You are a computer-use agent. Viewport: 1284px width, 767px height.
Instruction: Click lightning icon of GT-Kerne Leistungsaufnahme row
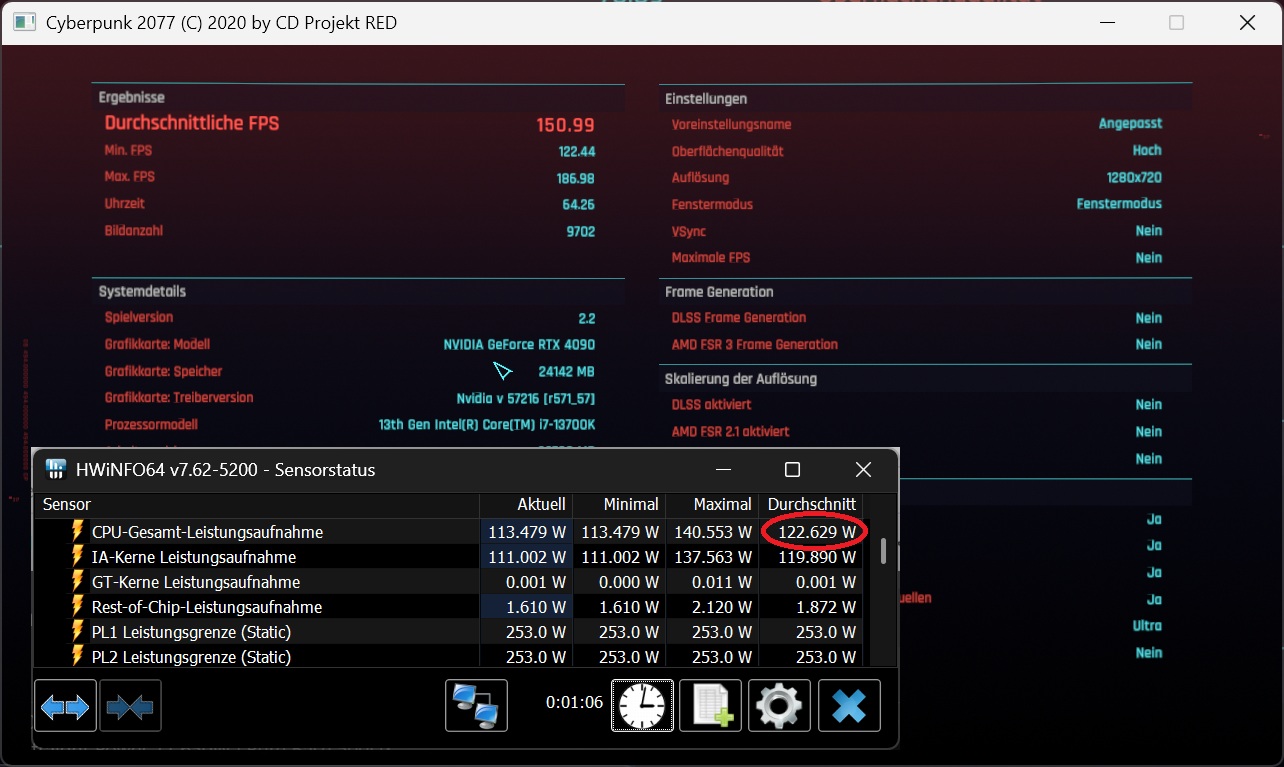tap(77, 581)
